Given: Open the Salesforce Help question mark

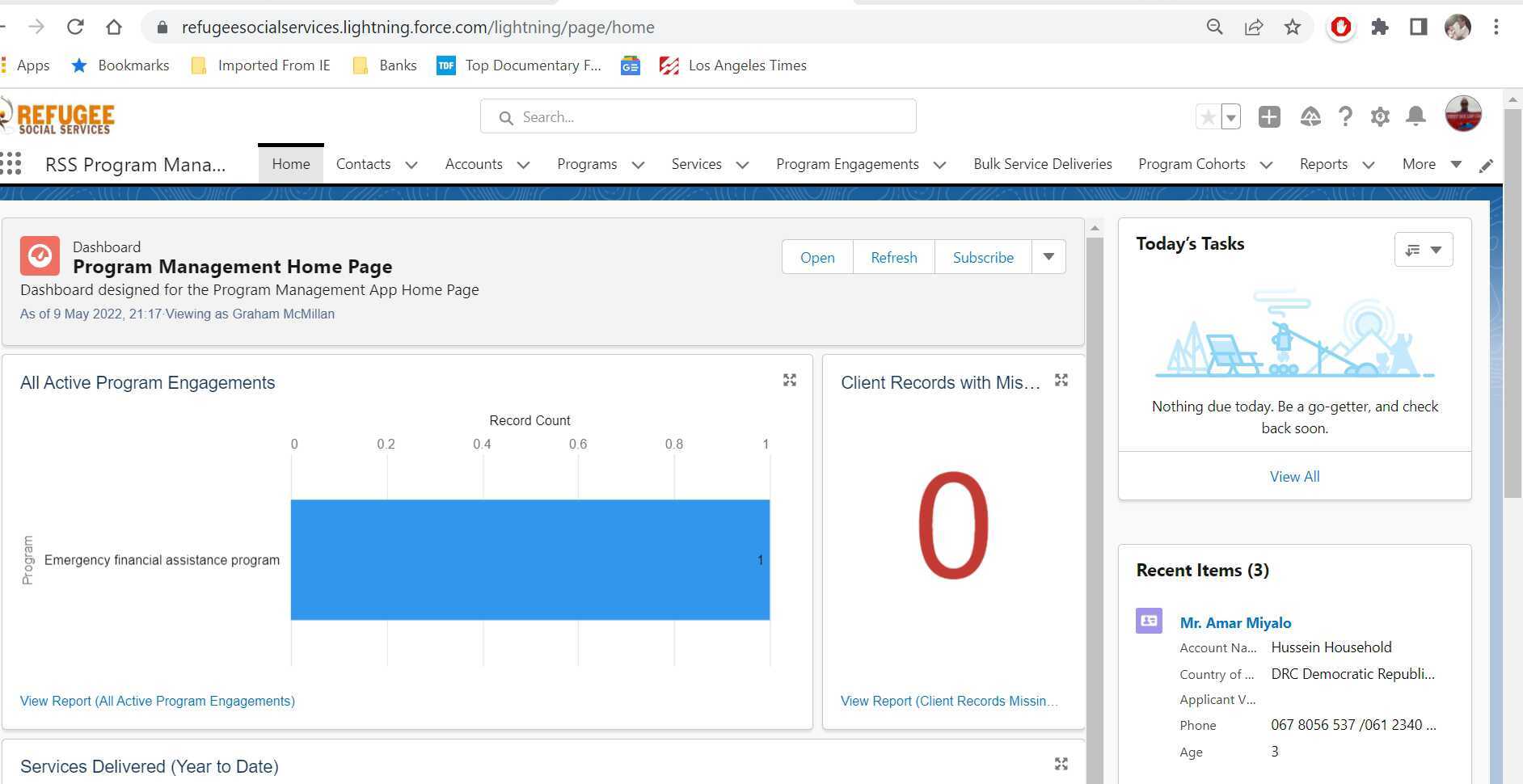Looking at the screenshot, I should point(1344,117).
